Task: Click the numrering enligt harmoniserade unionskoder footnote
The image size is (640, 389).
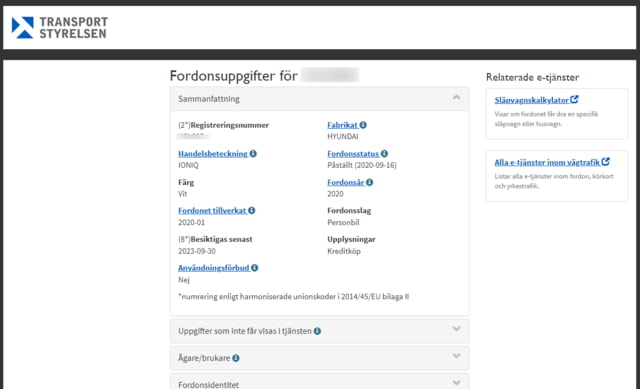Action: click(293, 296)
